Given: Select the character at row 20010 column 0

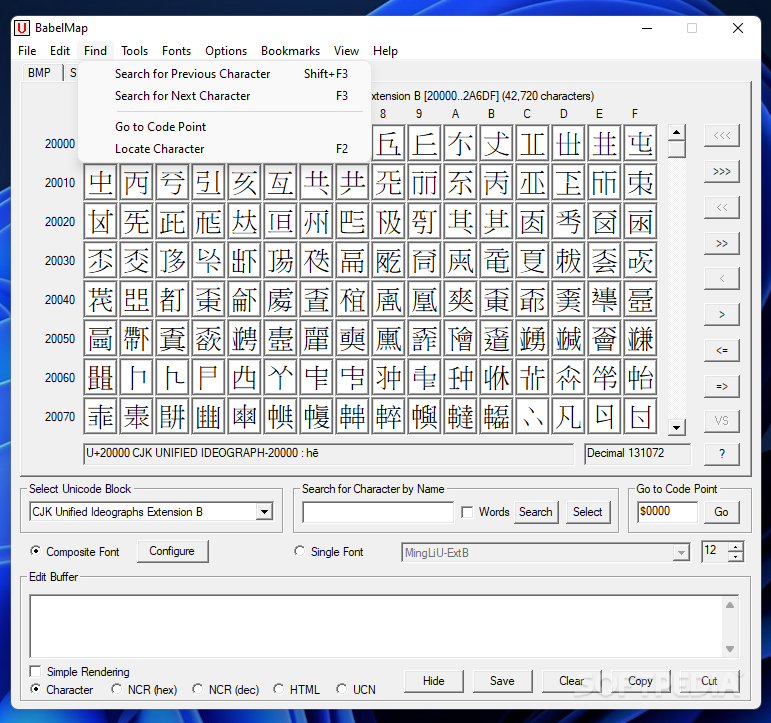Looking at the screenshot, I should tap(100, 183).
